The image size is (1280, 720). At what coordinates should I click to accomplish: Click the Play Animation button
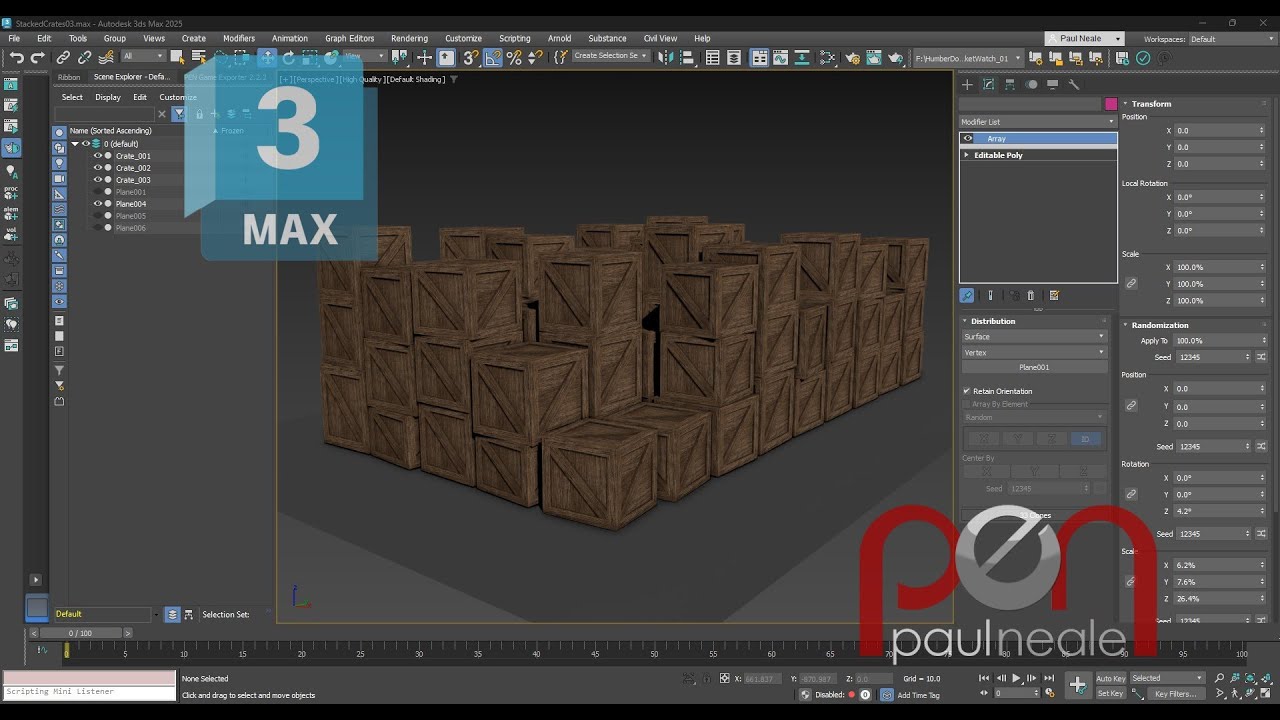pyautogui.click(x=1017, y=678)
